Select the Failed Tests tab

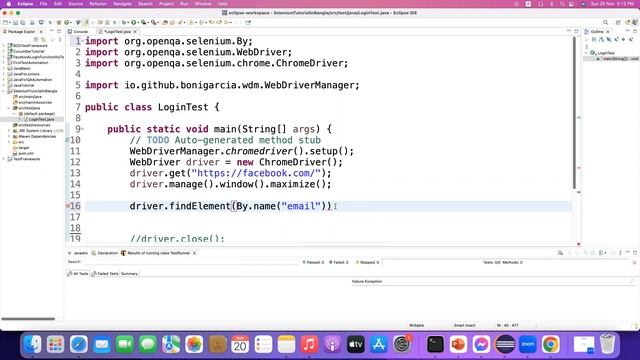(105, 274)
